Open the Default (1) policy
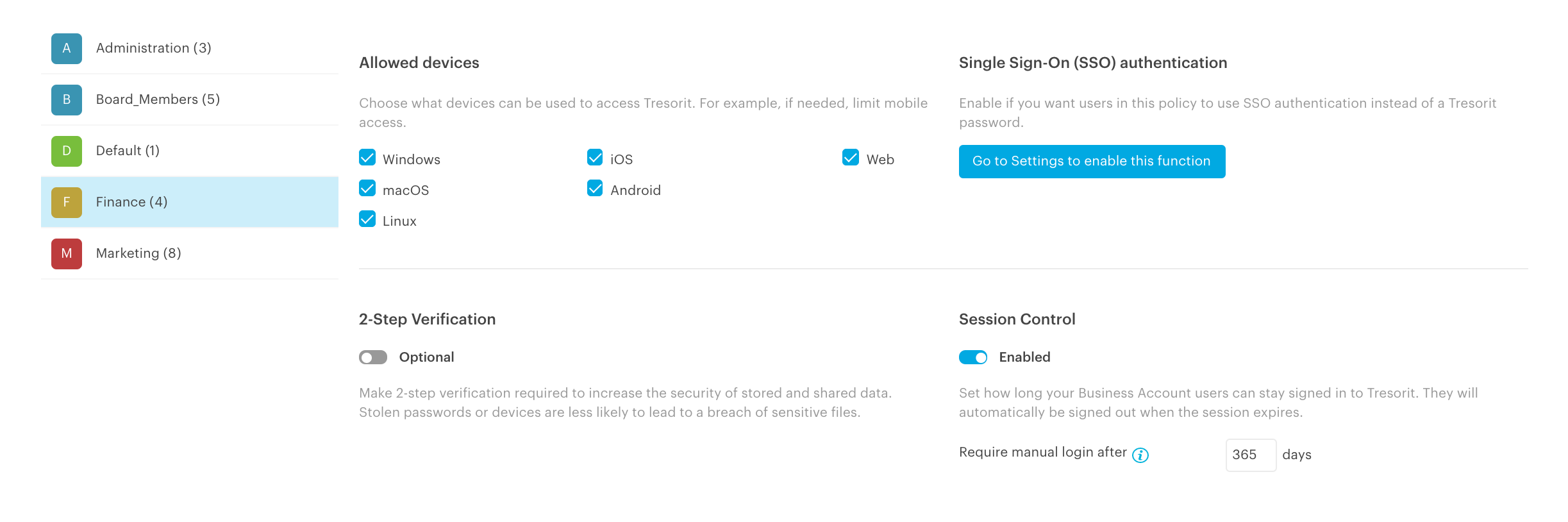1568x522 pixels. pyautogui.click(x=190, y=151)
